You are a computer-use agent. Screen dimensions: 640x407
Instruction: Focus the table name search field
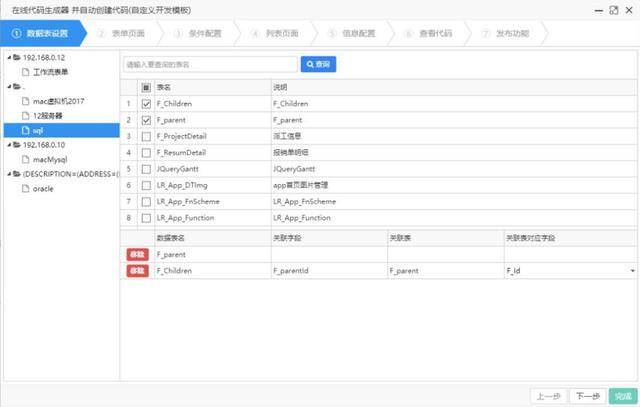210,64
